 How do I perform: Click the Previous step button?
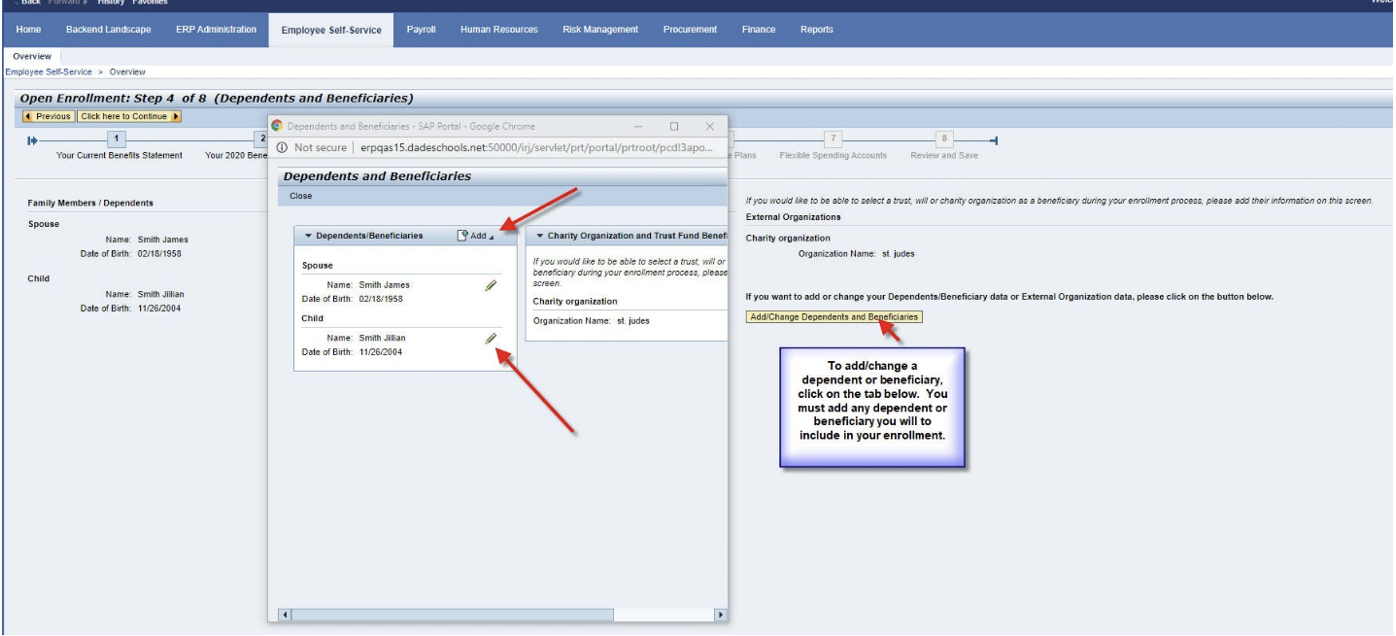coord(47,116)
